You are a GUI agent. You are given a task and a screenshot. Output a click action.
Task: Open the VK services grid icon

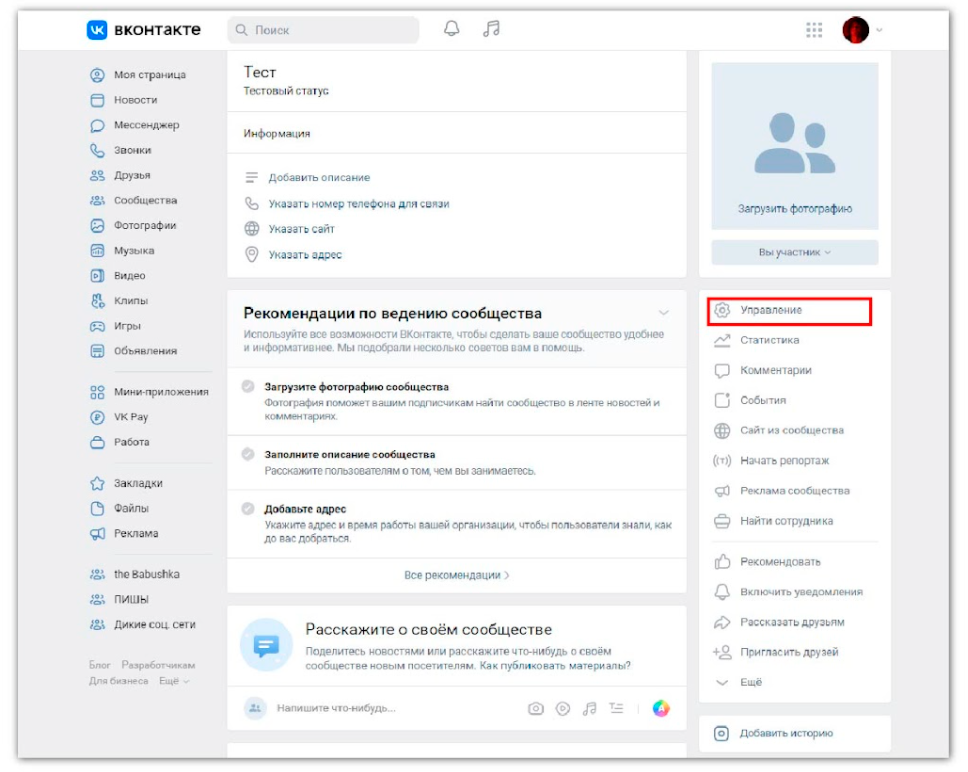click(814, 30)
